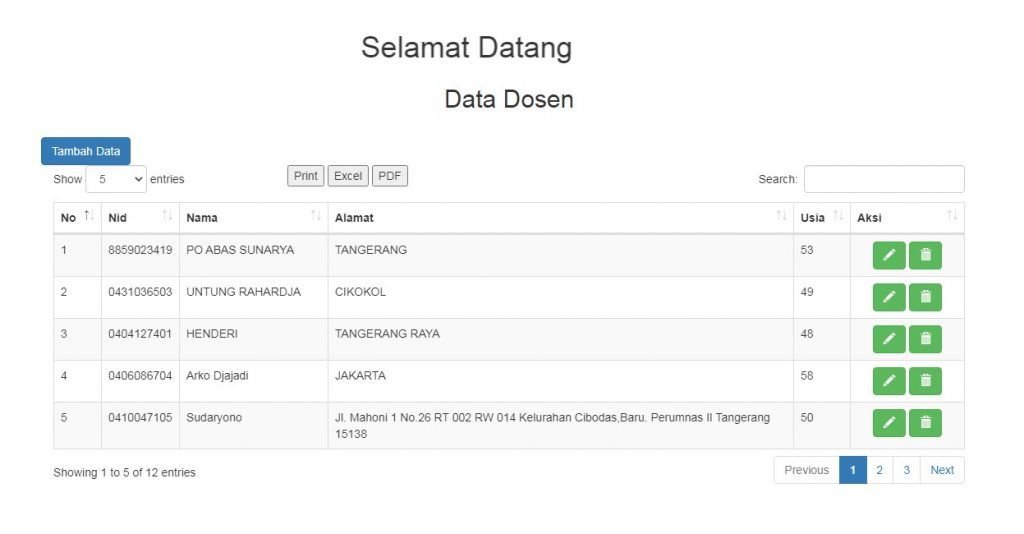The image size is (1024, 534).
Task: Click trash icon for UNTUNG RAHARDJA
Action: click(x=925, y=298)
